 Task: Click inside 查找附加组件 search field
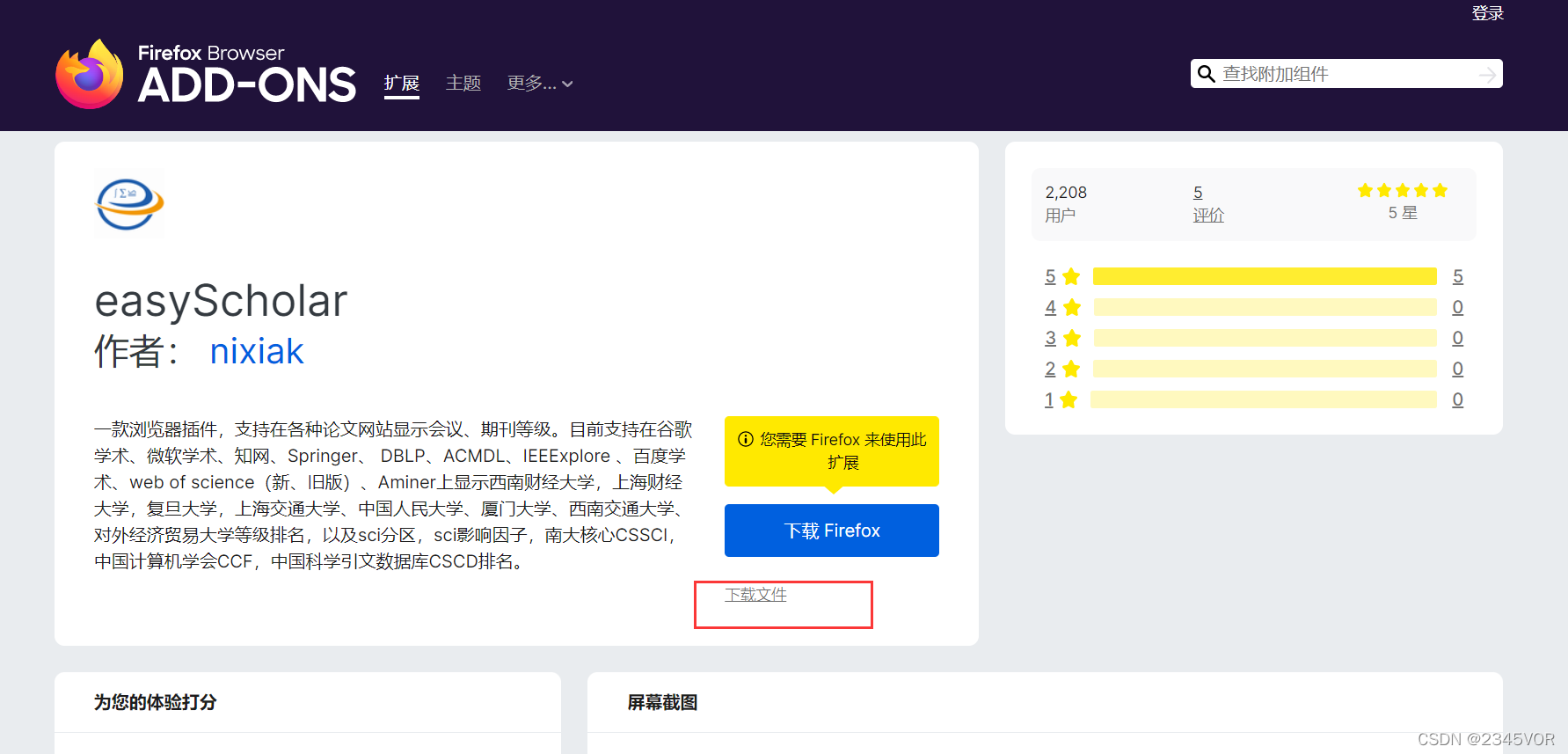[x=1346, y=74]
